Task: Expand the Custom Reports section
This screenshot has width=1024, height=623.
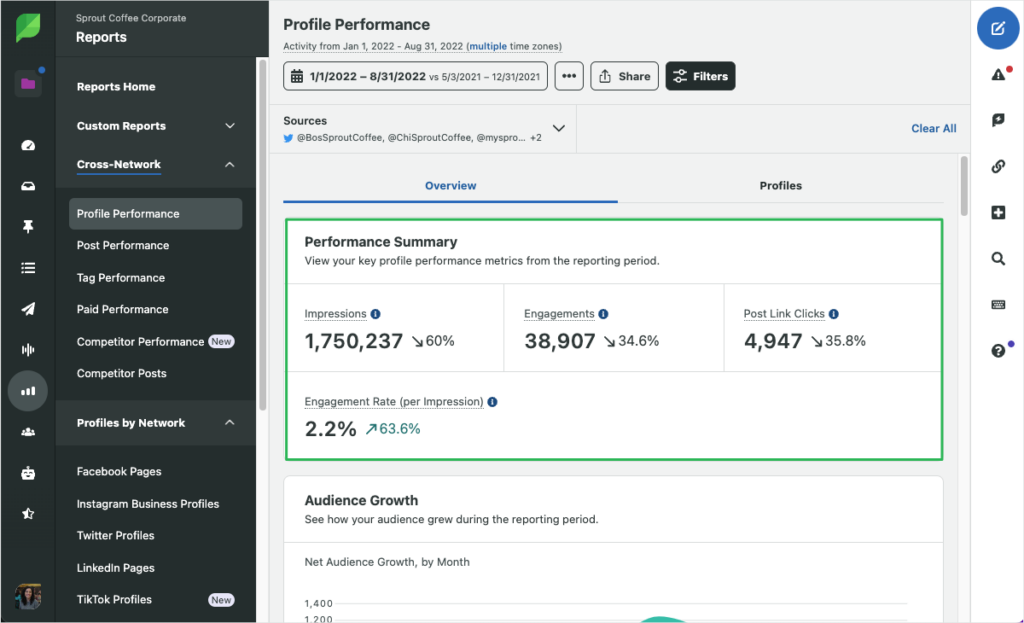Action: point(229,126)
